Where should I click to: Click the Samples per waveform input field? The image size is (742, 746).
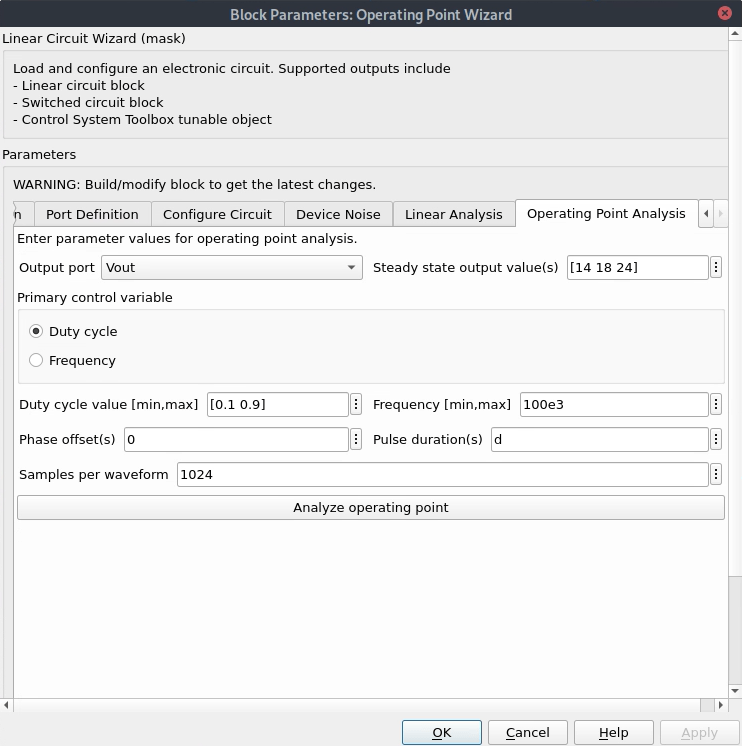pos(442,474)
